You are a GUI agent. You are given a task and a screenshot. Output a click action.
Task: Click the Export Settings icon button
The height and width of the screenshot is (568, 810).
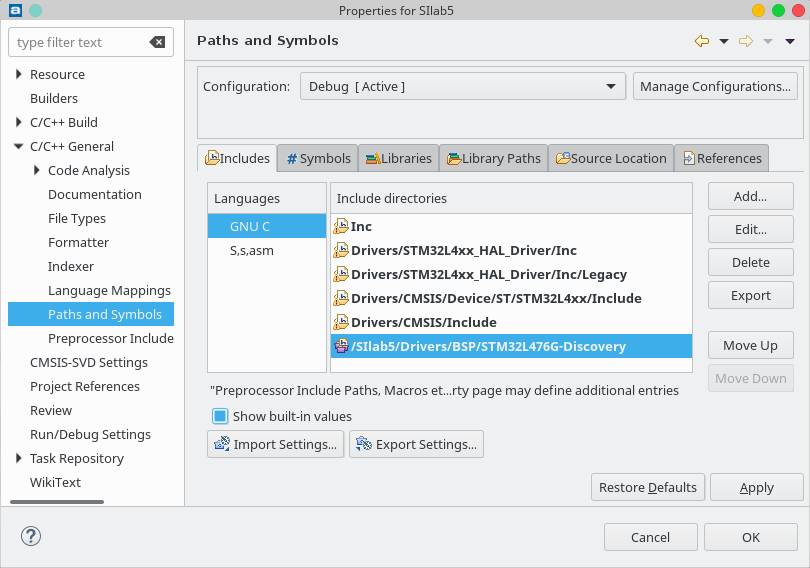pyautogui.click(x=416, y=444)
